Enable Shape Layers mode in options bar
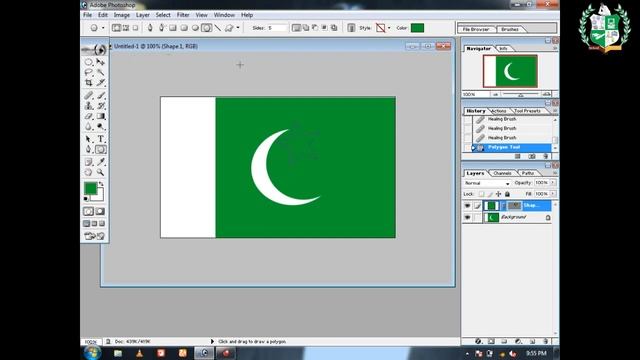640x360 pixels. click(x=116, y=28)
